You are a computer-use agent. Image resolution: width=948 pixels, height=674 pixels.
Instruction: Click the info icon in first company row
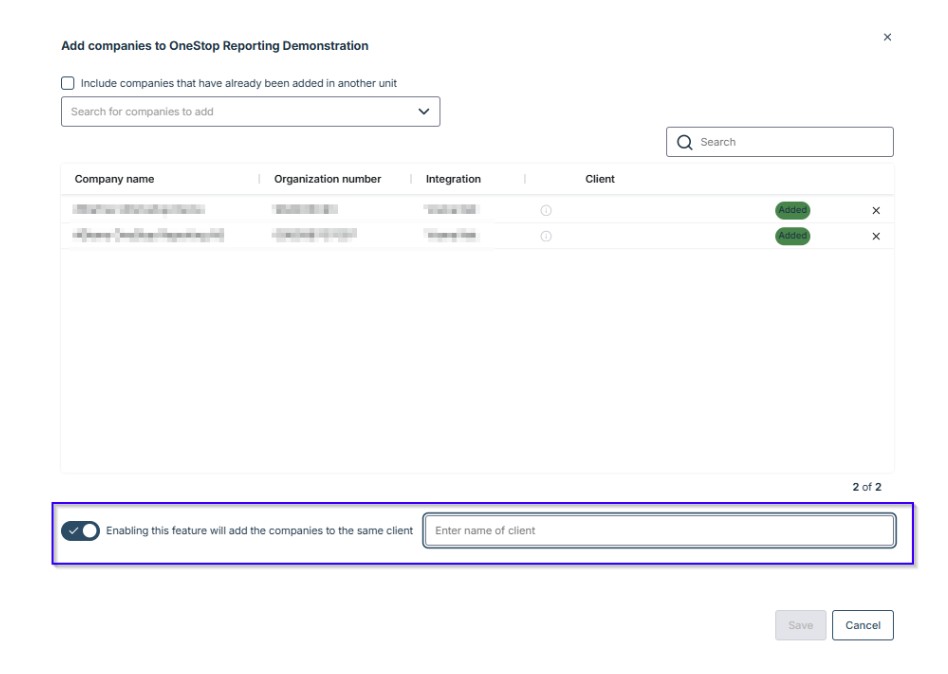(x=546, y=211)
